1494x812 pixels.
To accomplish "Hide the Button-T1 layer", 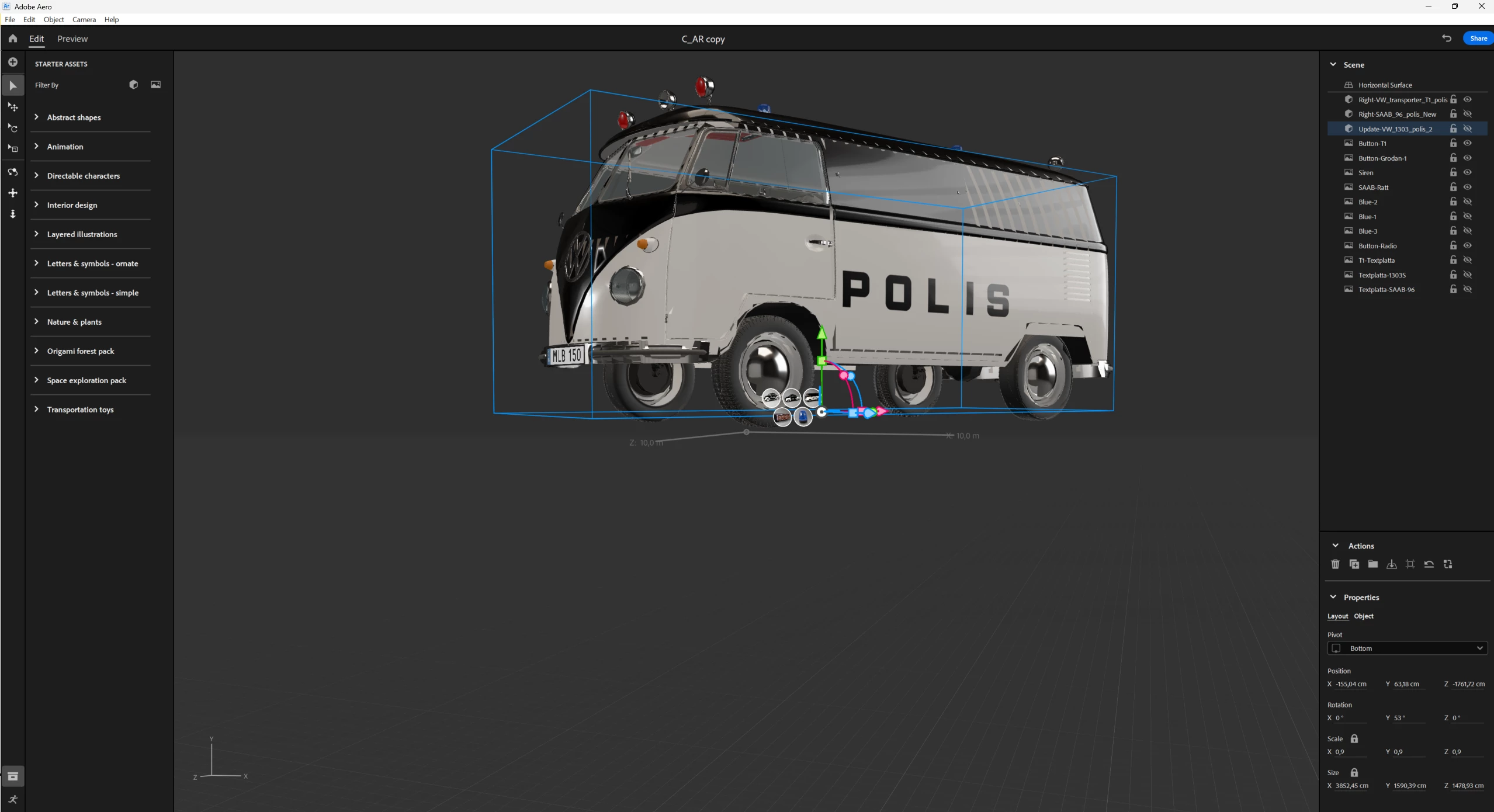I will coord(1467,143).
